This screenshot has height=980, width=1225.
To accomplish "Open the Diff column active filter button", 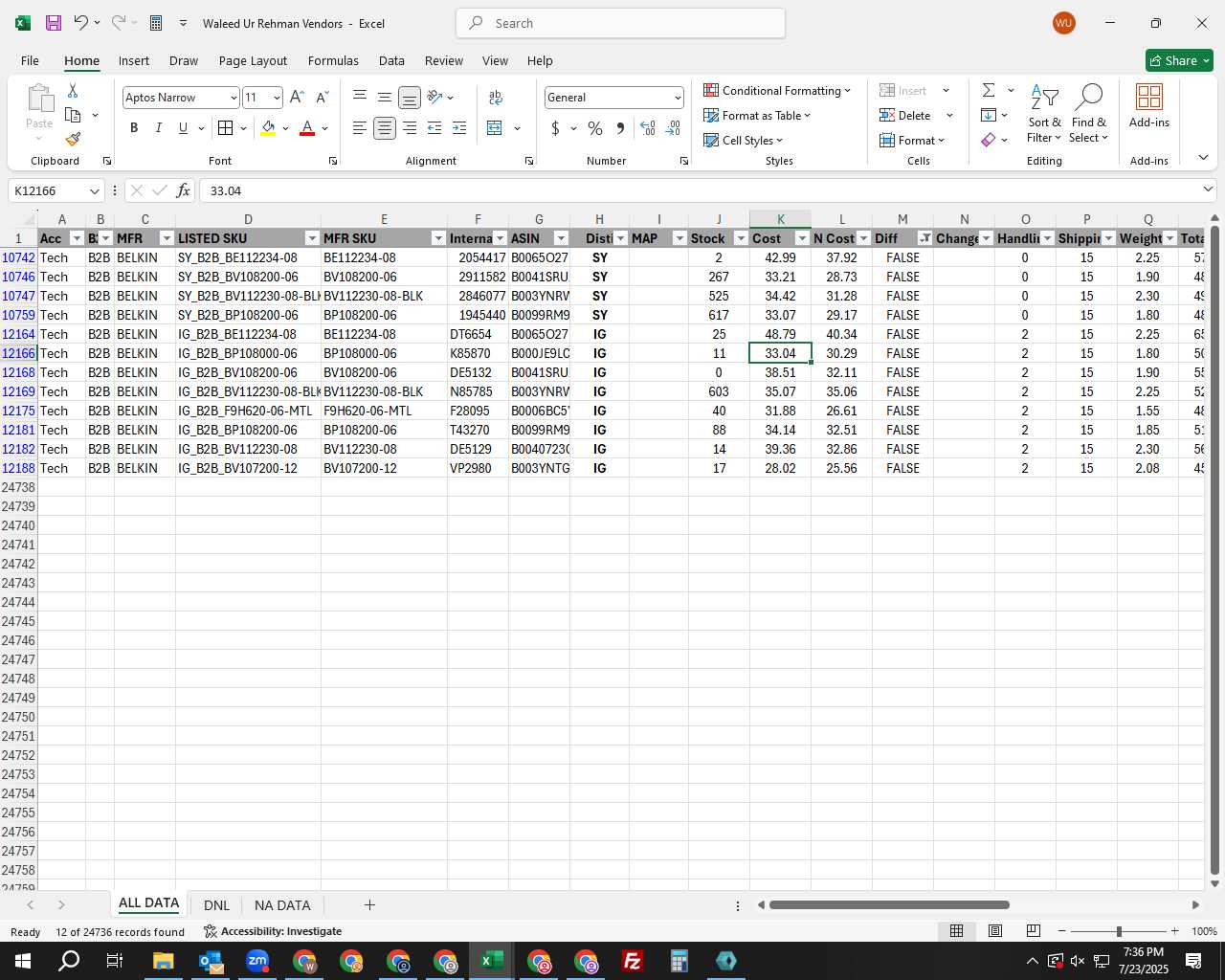I will (x=924, y=238).
